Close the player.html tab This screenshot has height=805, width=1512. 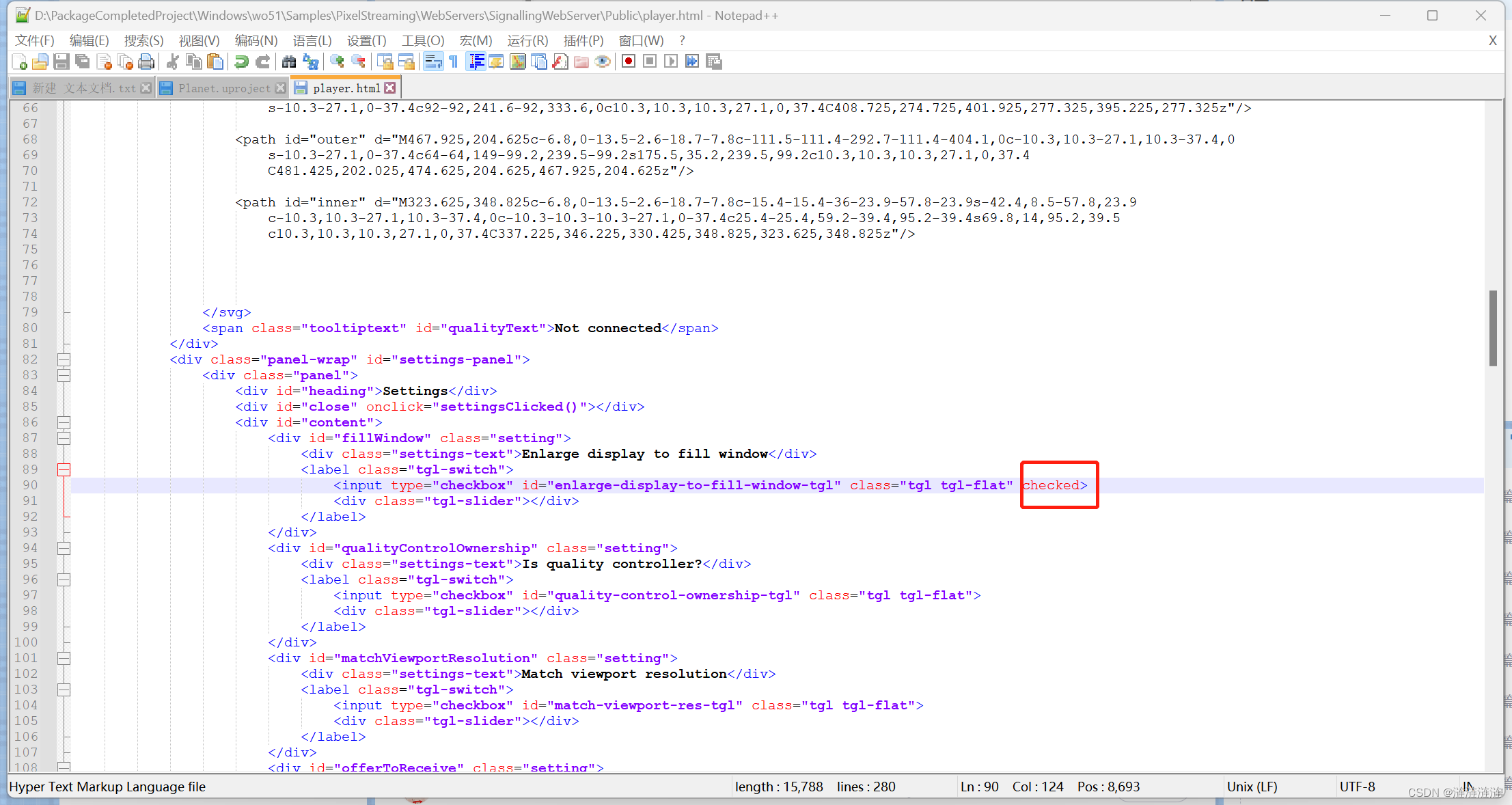click(x=390, y=88)
